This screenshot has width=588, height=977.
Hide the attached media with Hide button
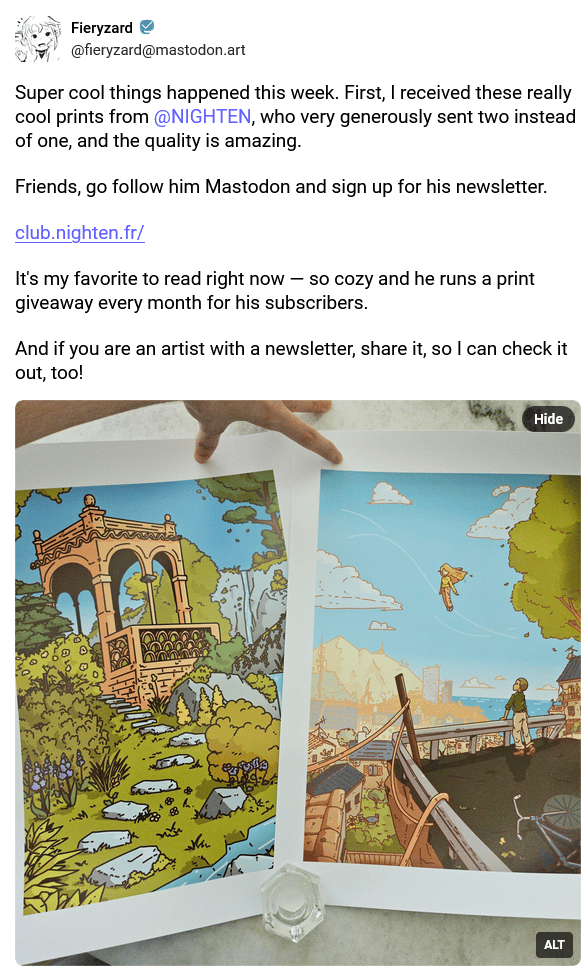click(548, 419)
